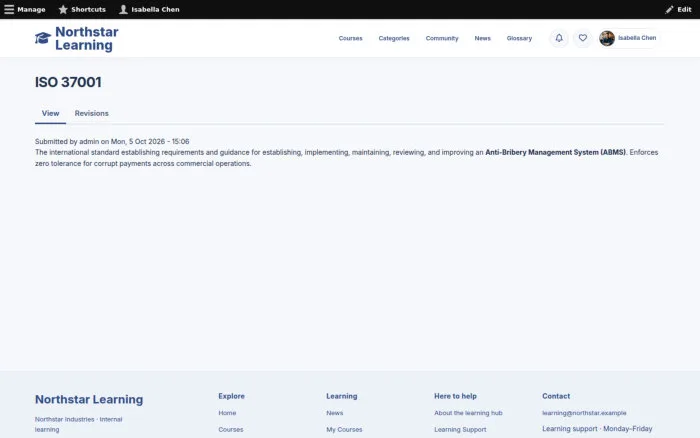The width and height of the screenshot is (700, 438).
Task: Click the Edit label in toolbar
Action: point(684,9)
